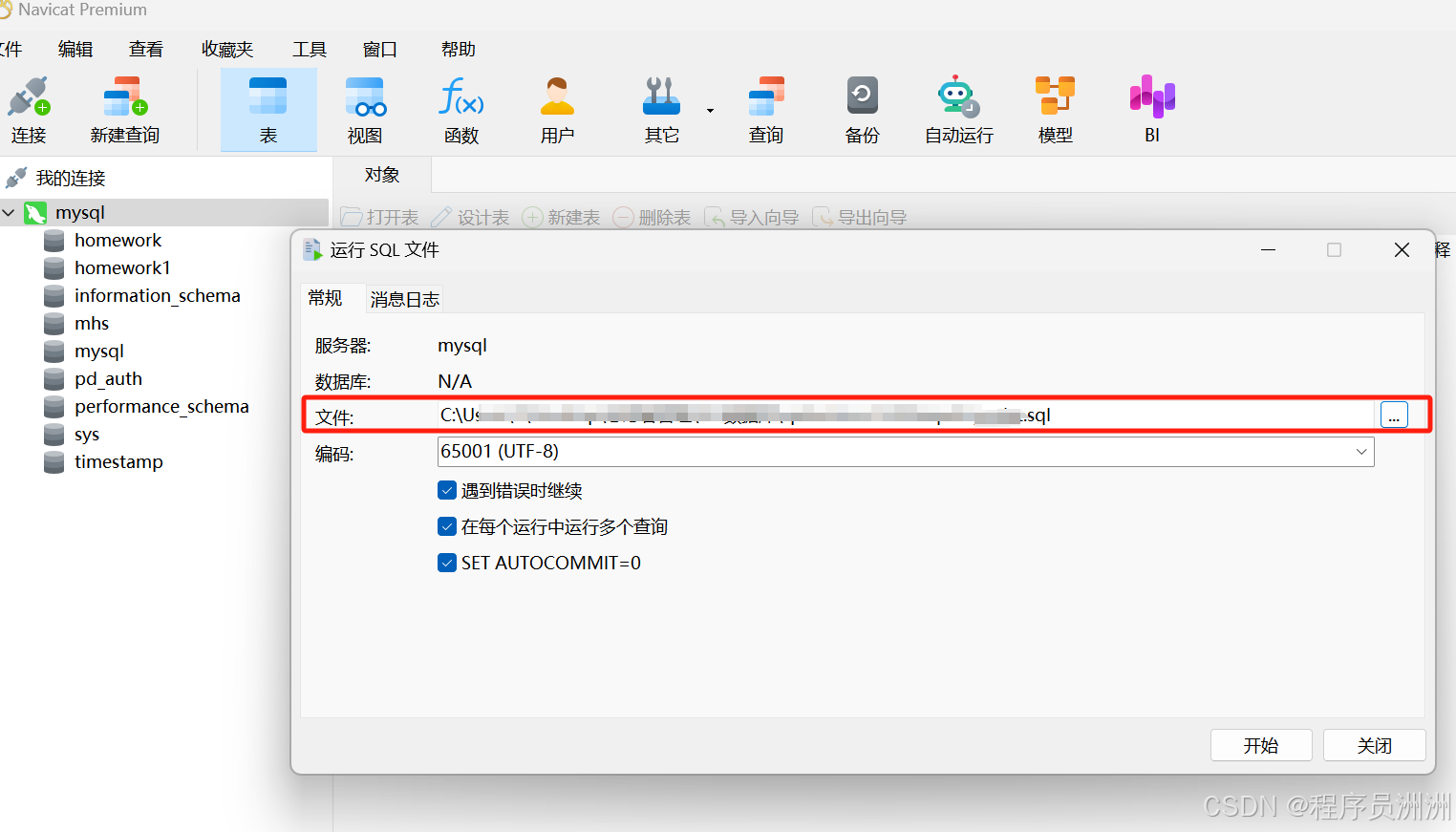
Task: Select the Objects (对象) tab
Action: coord(382,175)
